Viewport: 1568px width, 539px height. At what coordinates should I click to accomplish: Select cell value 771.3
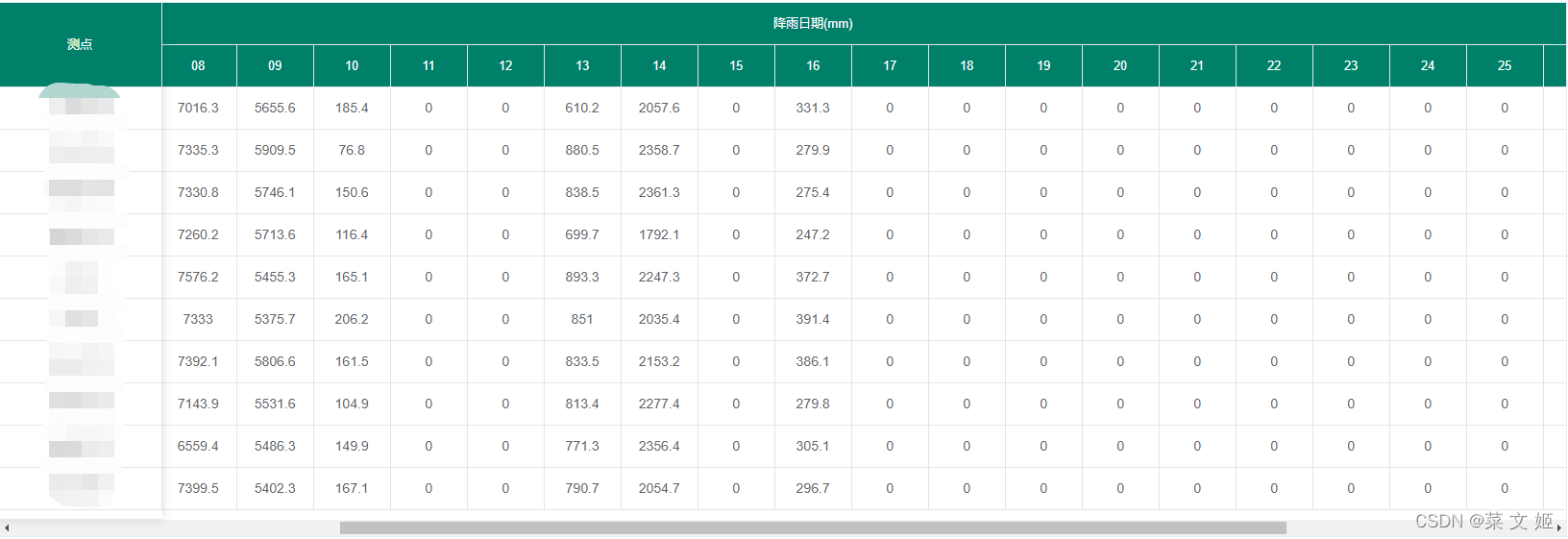point(582,446)
